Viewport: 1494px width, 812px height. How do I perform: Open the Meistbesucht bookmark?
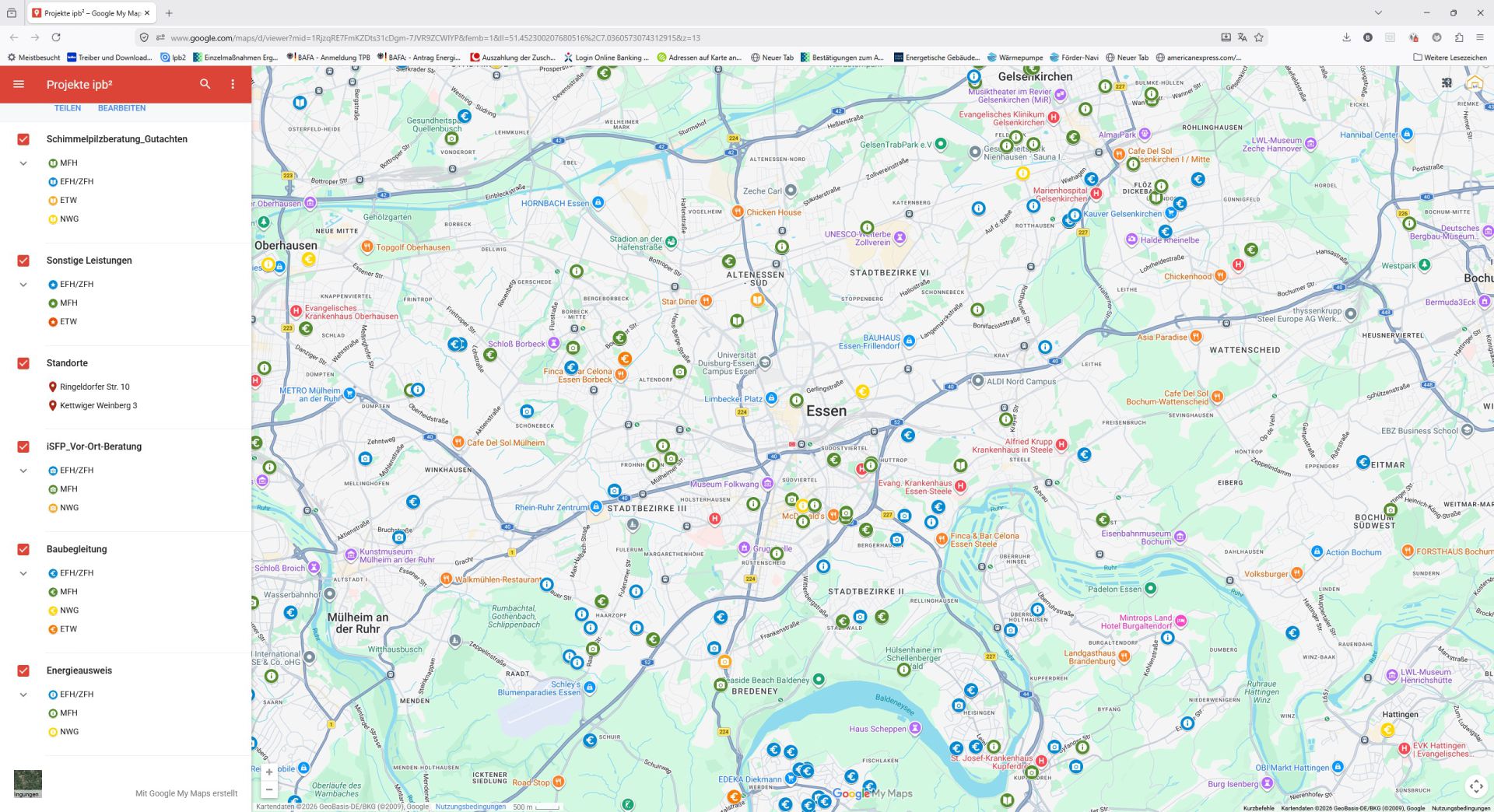33,58
